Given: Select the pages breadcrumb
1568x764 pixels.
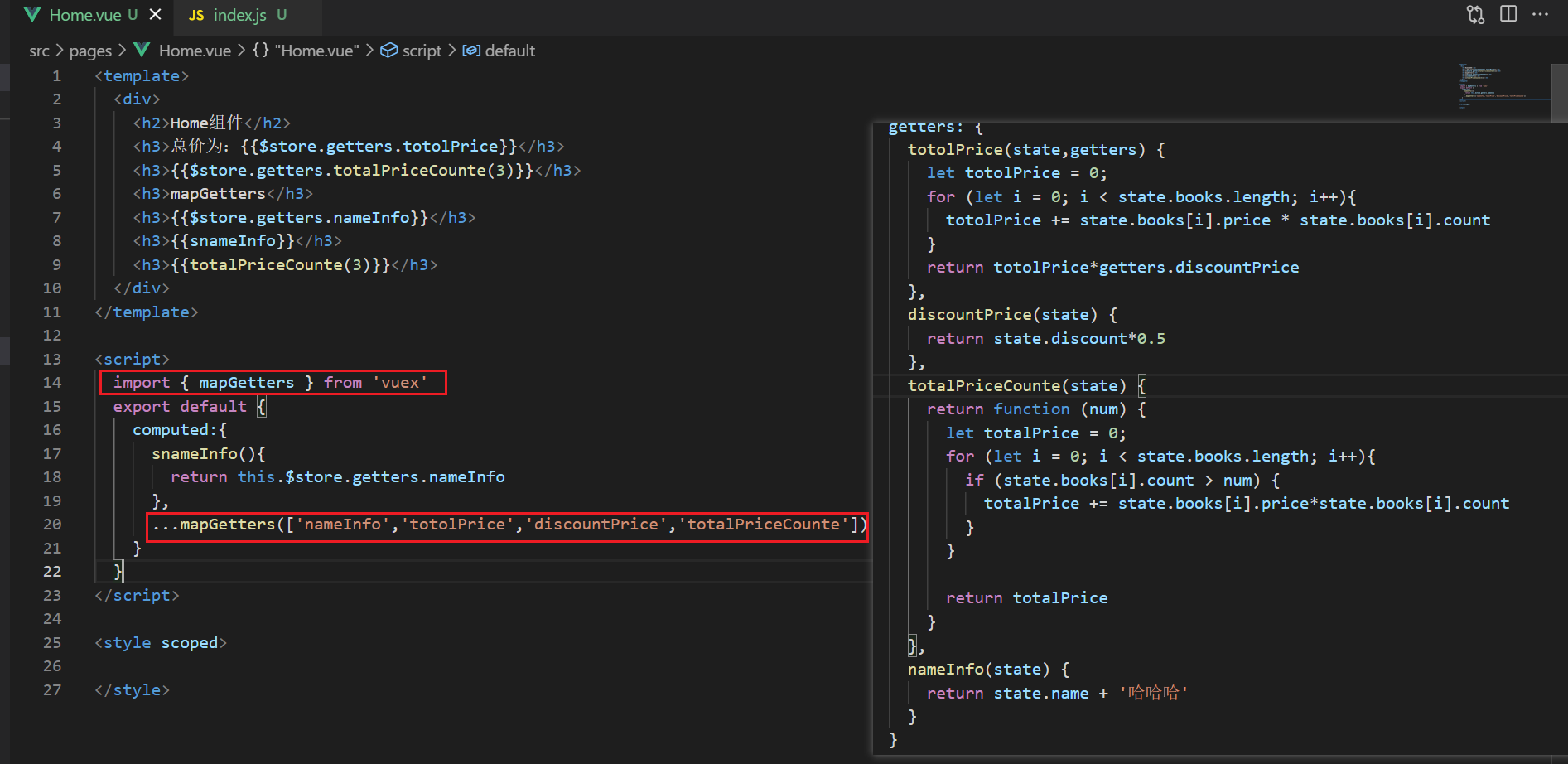Looking at the screenshot, I should tap(90, 51).
